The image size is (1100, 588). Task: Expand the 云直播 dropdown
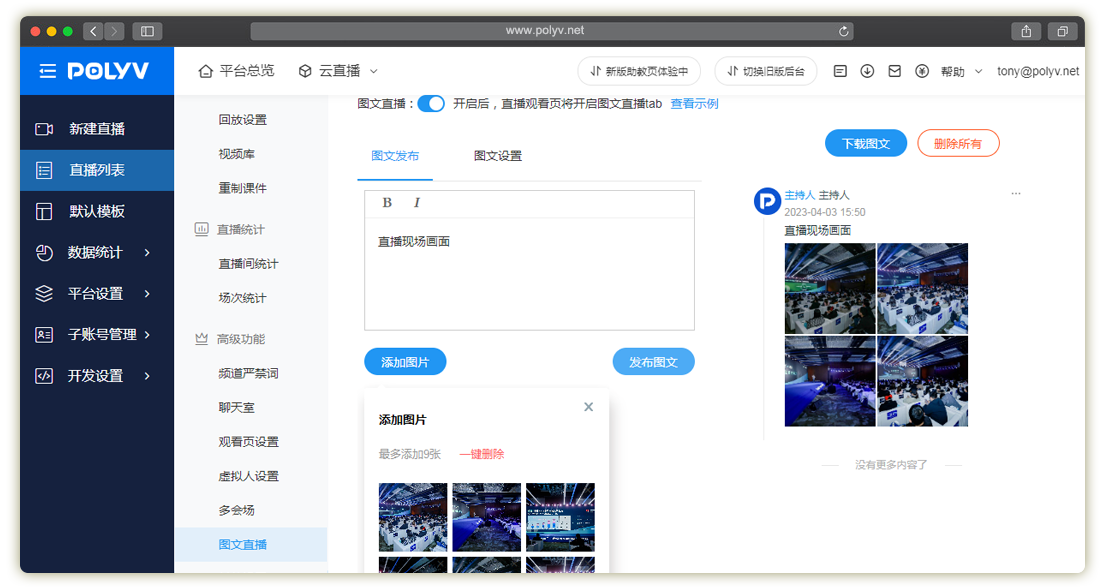(x=339, y=71)
